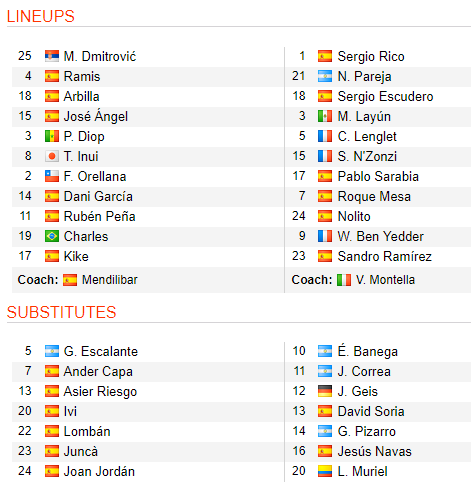Click the Argentina flag next to N. Pareja
This screenshot has height=489, width=471.
(325, 76)
